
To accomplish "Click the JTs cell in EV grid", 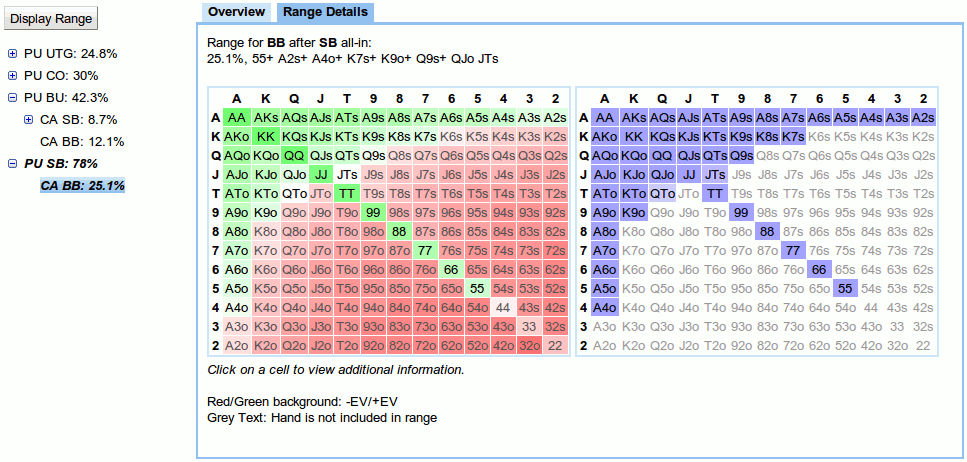I will [x=348, y=175].
